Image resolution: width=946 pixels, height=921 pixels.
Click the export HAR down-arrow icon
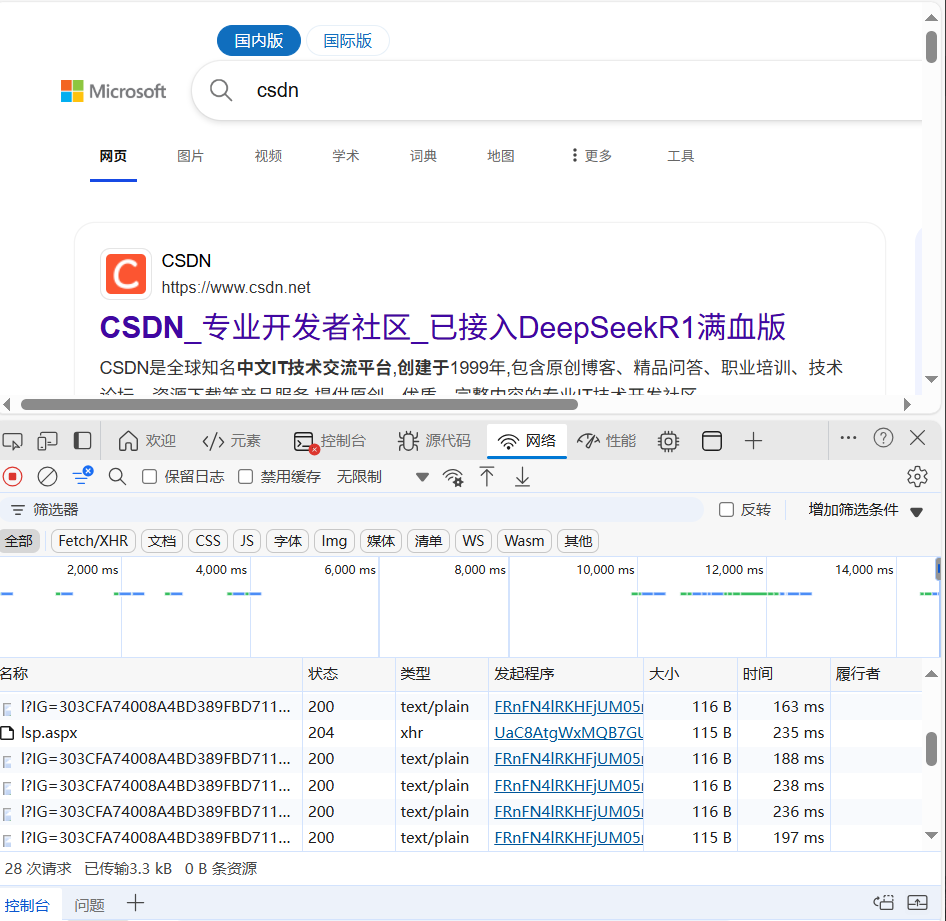(x=522, y=476)
